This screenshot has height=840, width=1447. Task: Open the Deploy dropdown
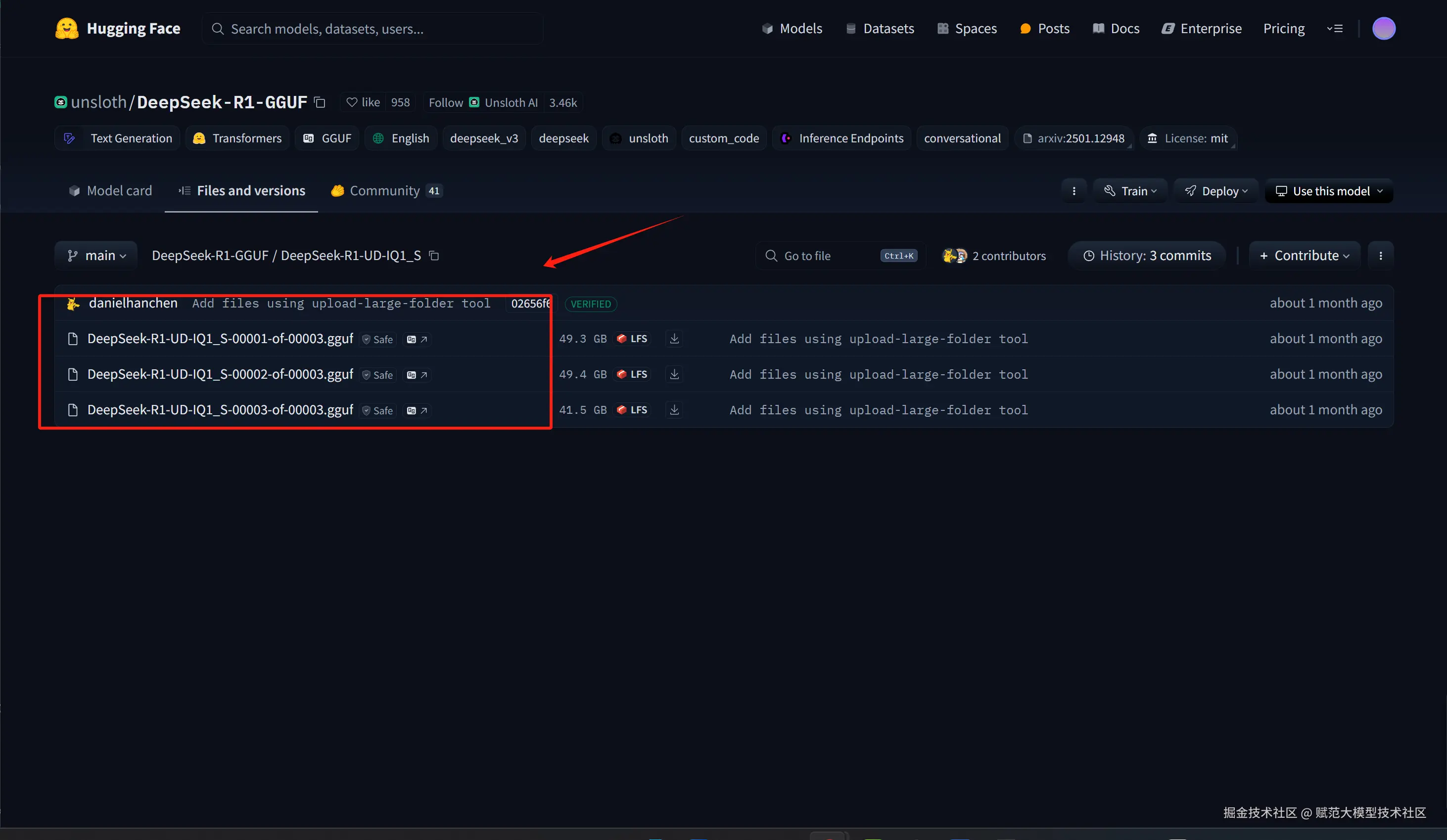coord(1215,191)
